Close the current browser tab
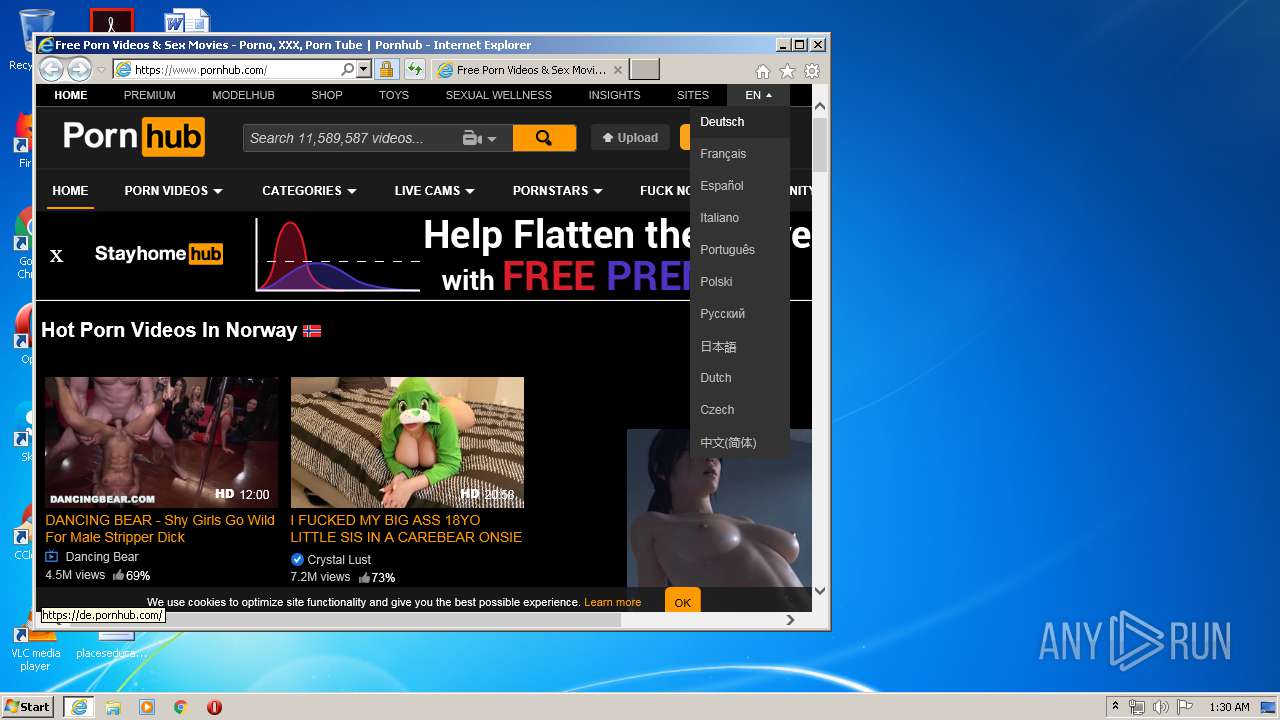Viewport: 1280px width, 720px height. point(618,70)
